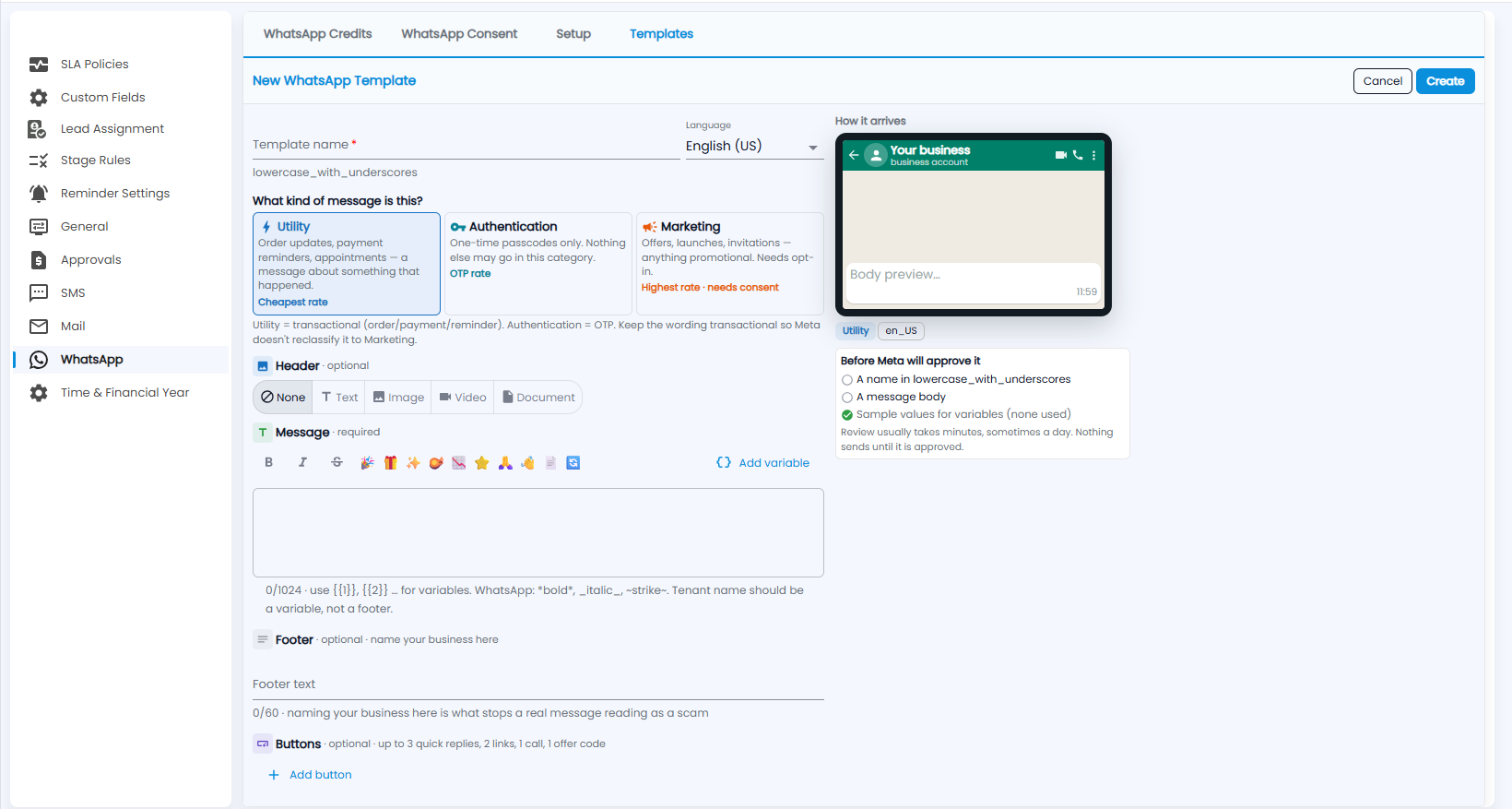Insert the gift box emoji
1512x809 pixels.
click(391, 463)
